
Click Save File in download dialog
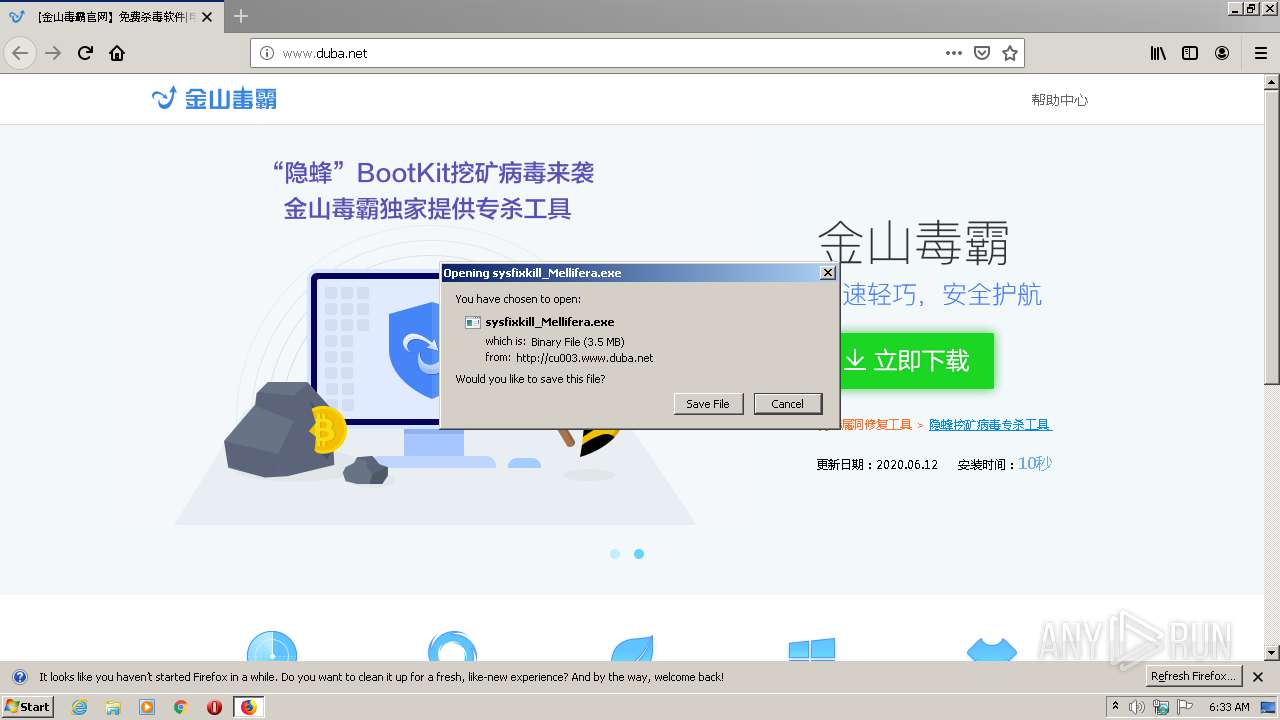pos(708,404)
